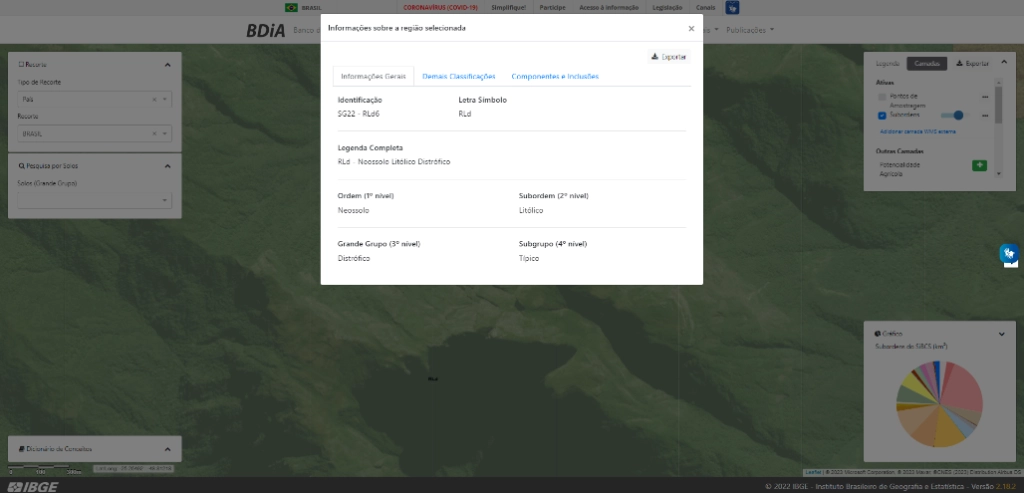The height and width of the screenshot is (494, 1024).
Task: Uncheck the Subordens layer checkbox
Action: point(882,116)
